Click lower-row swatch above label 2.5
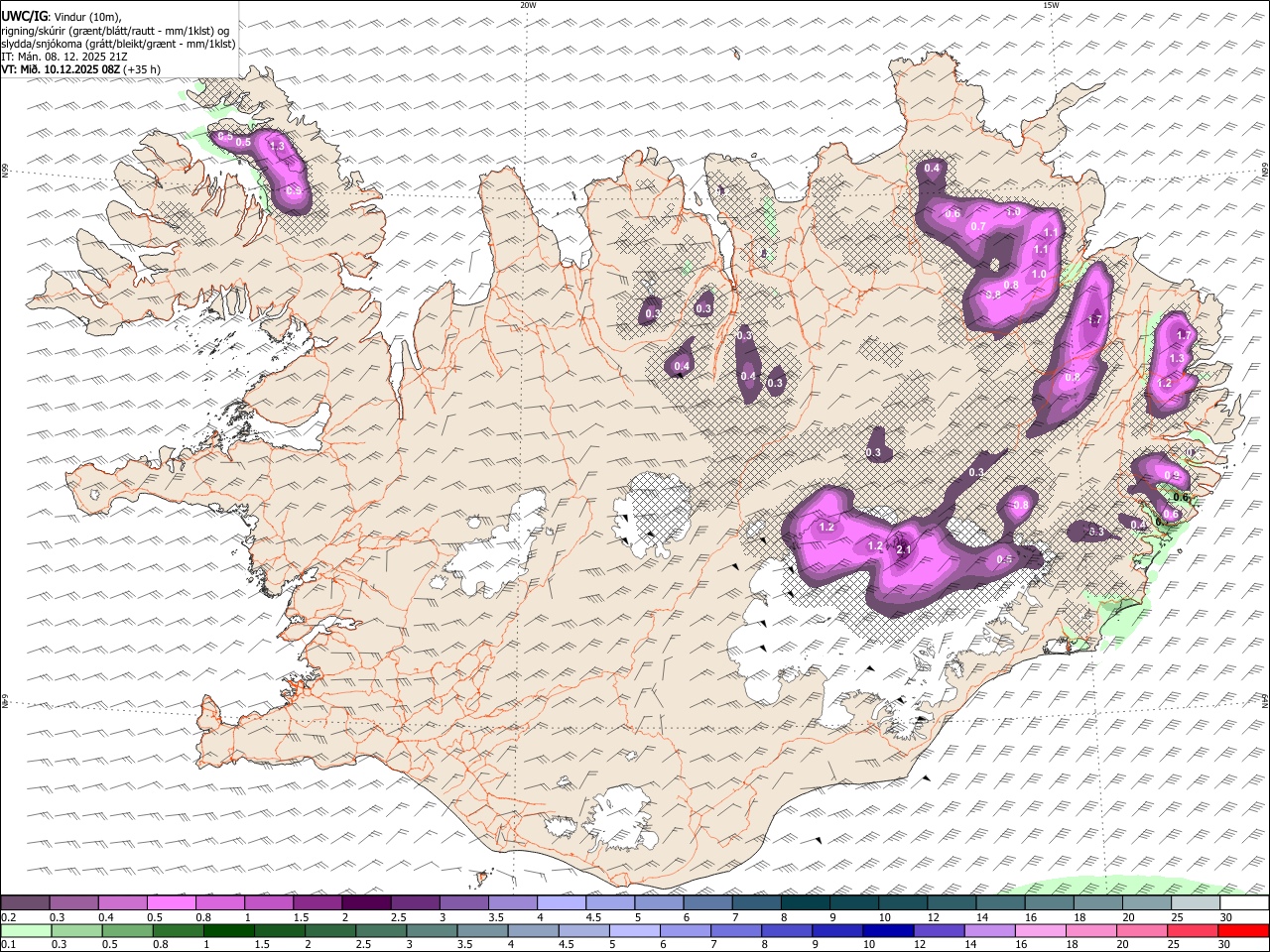This screenshot has width=1270, height=952. click(x=381, y=931)
